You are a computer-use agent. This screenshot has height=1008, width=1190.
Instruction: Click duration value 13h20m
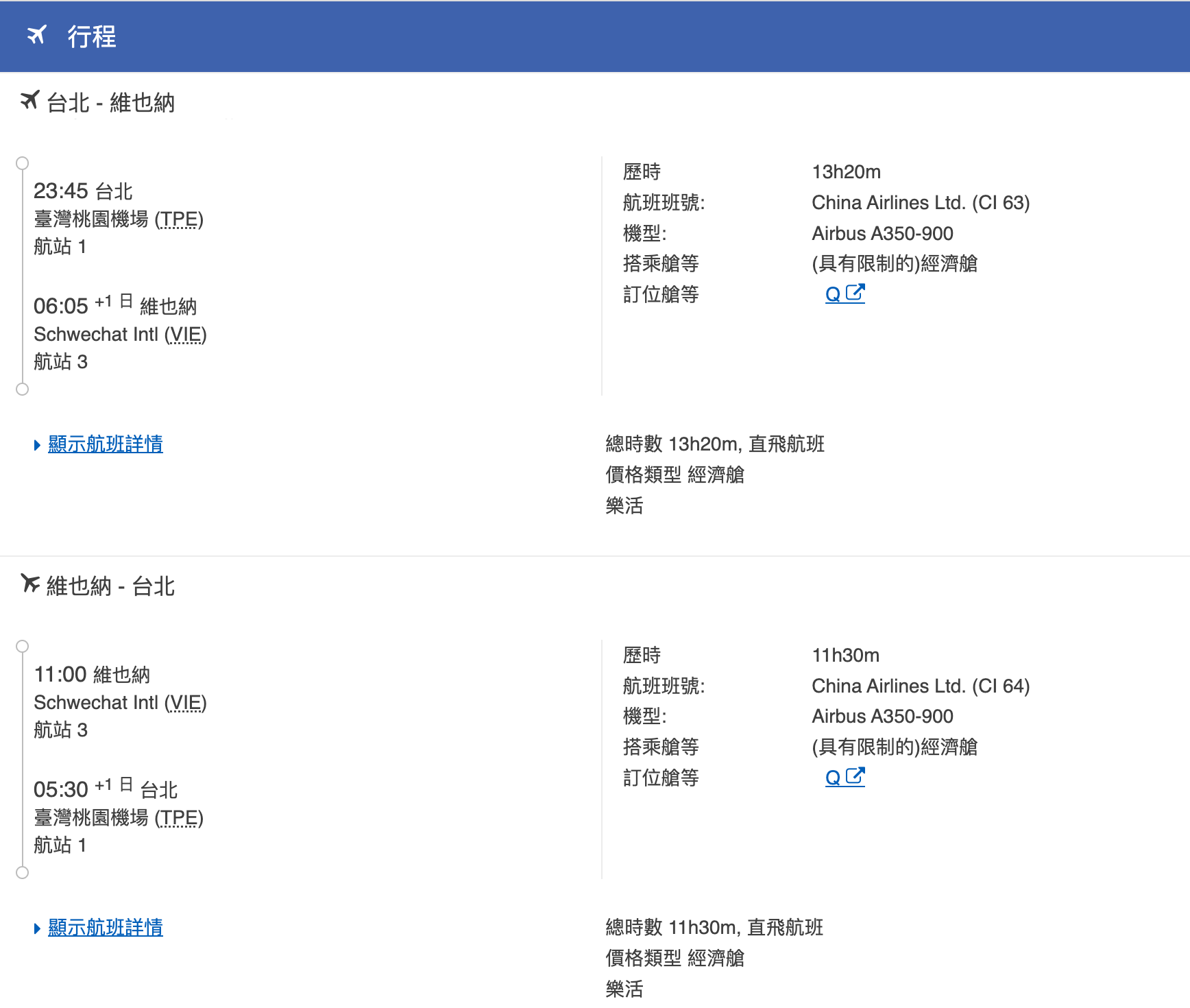coord(847,172)
